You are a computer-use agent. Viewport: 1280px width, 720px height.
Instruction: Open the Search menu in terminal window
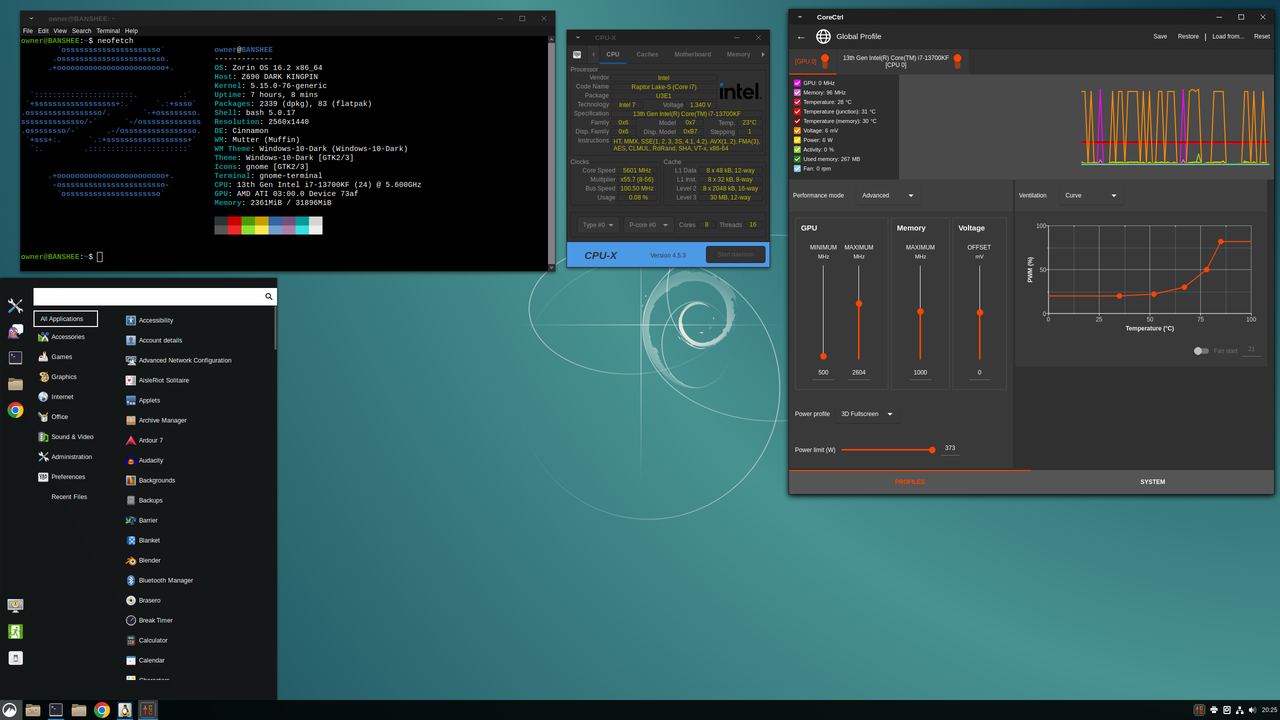click(x=81, y=31)
